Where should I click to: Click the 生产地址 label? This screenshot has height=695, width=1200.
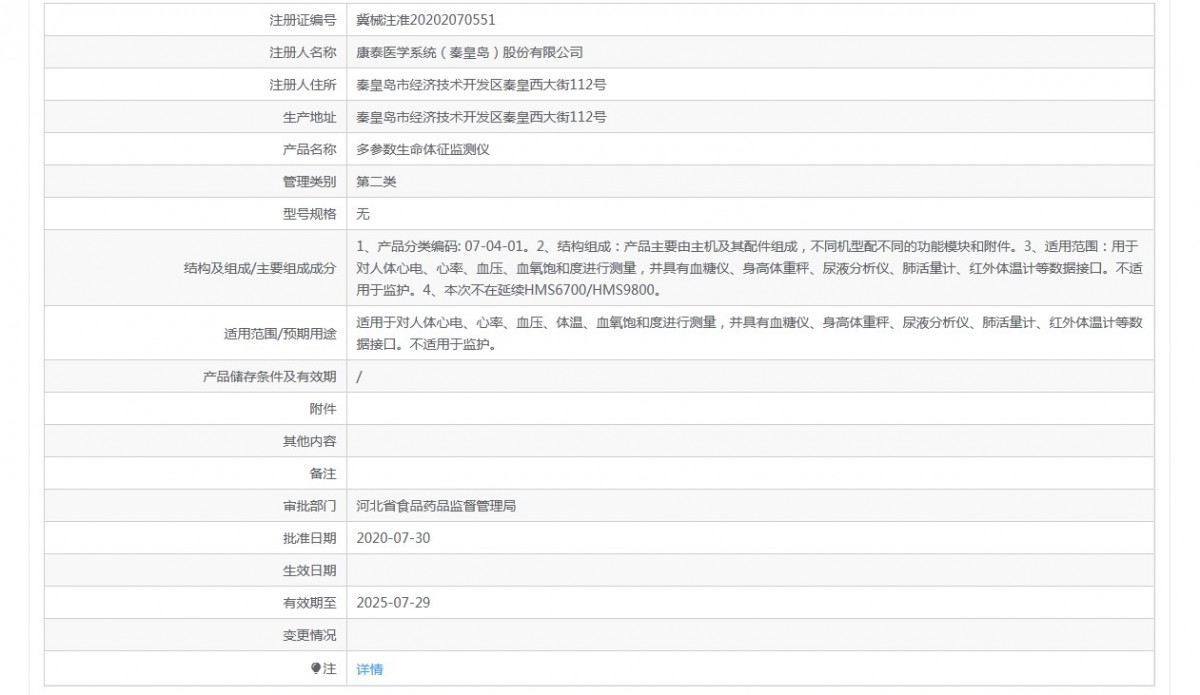310,117
